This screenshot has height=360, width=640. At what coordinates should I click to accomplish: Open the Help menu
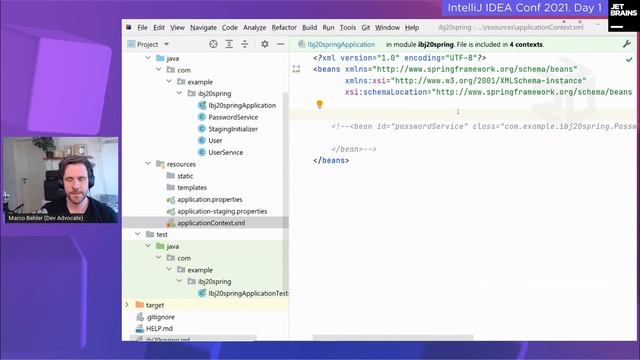click(x=412, y=27)
